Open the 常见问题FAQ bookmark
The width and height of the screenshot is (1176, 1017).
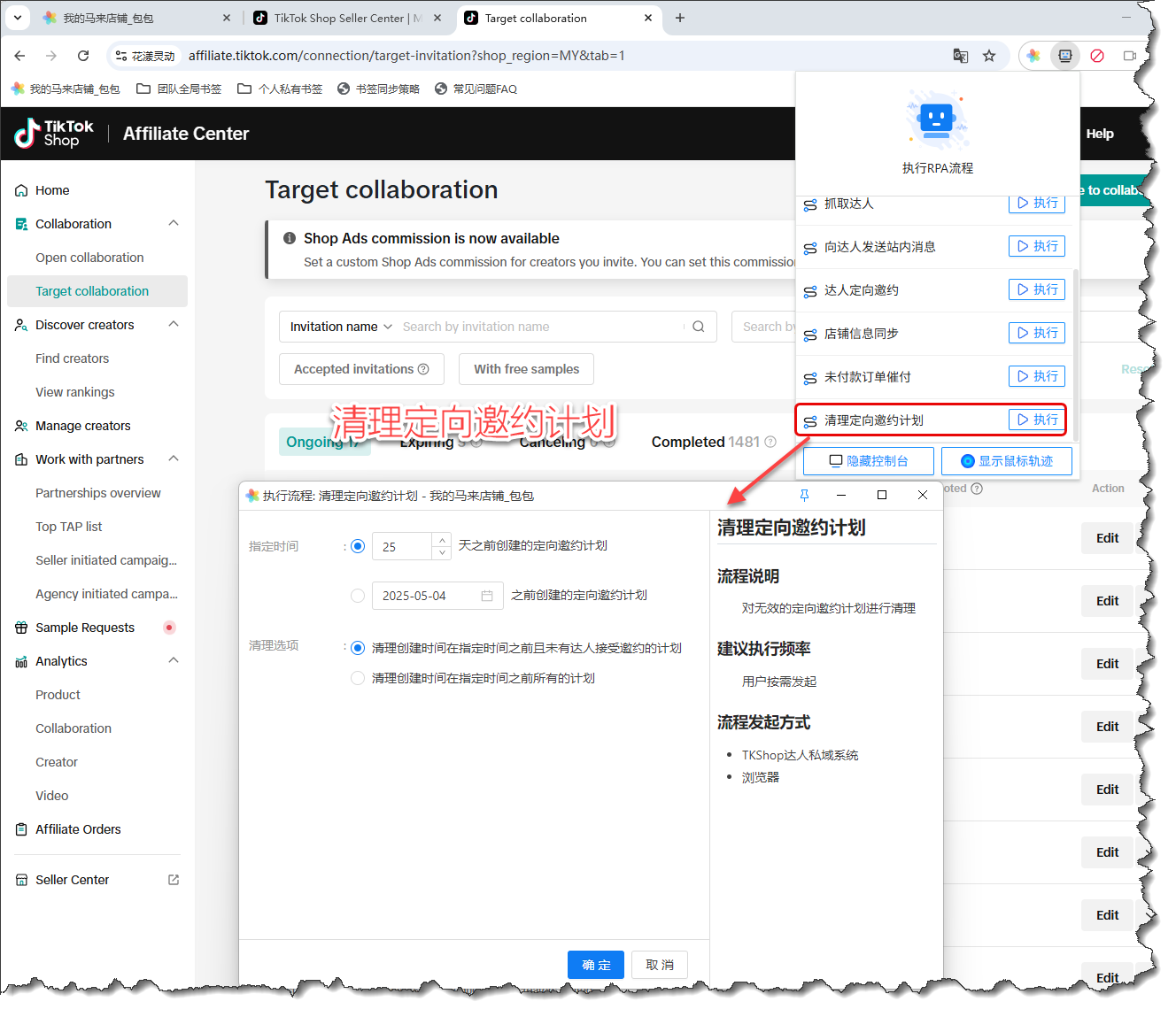coord(476,89)
